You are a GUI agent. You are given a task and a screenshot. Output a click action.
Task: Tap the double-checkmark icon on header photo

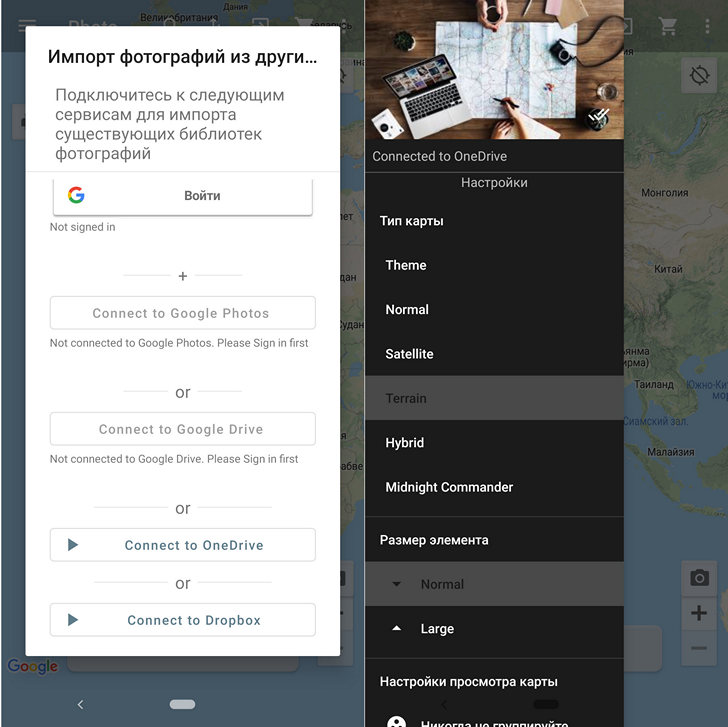coord(598,115)
